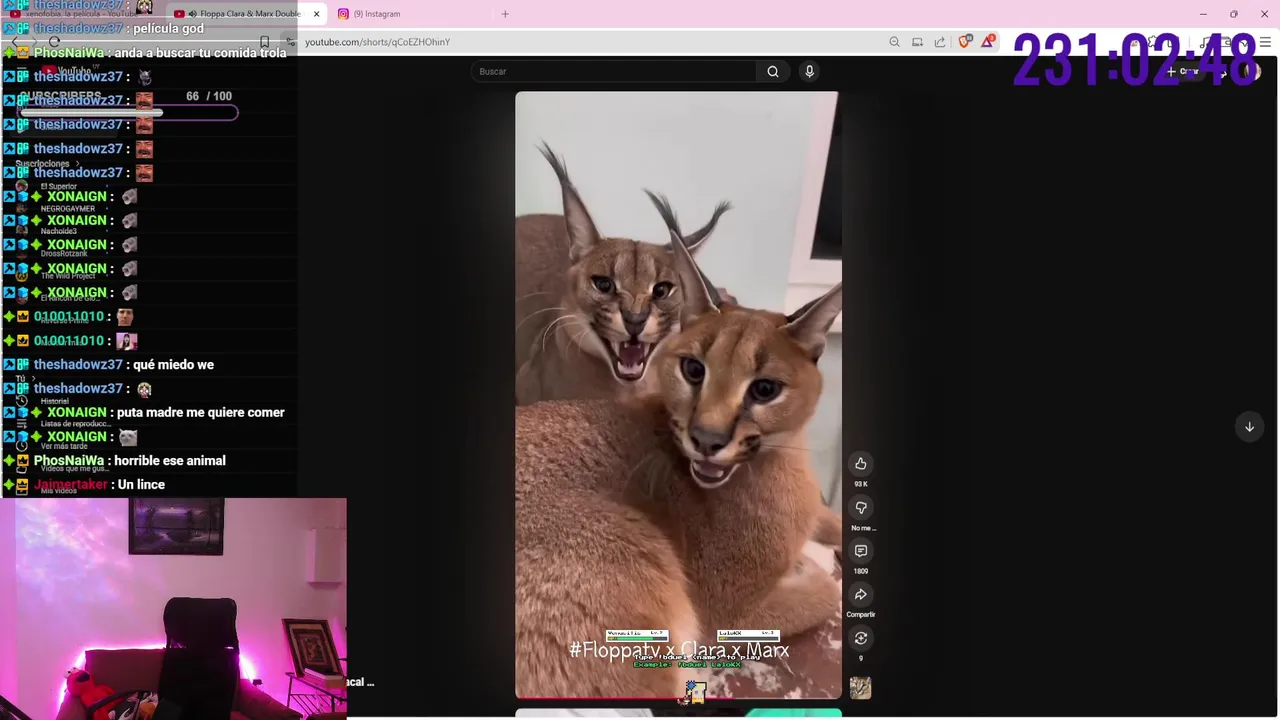
Task: Click message 'puta madre me quiere comer'
Action: [200, 412]
